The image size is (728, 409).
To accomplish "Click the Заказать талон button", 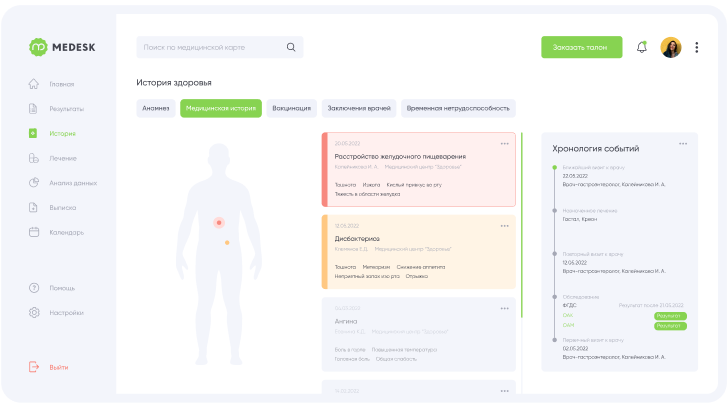I will (x=582, y=47).
